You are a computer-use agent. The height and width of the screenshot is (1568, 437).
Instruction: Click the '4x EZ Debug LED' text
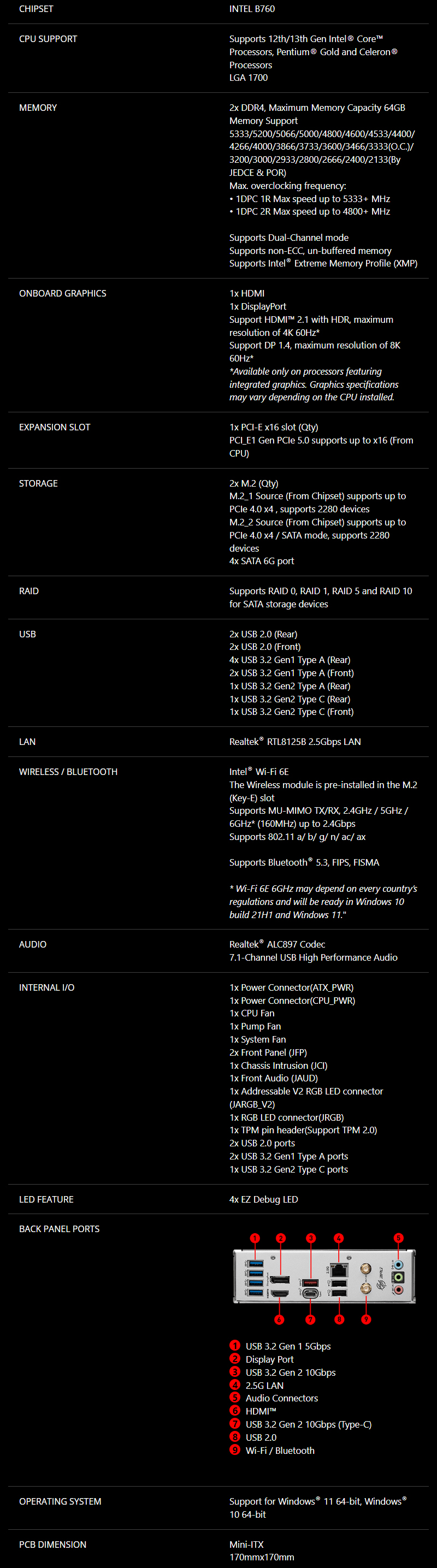(x=263, y=1199)
